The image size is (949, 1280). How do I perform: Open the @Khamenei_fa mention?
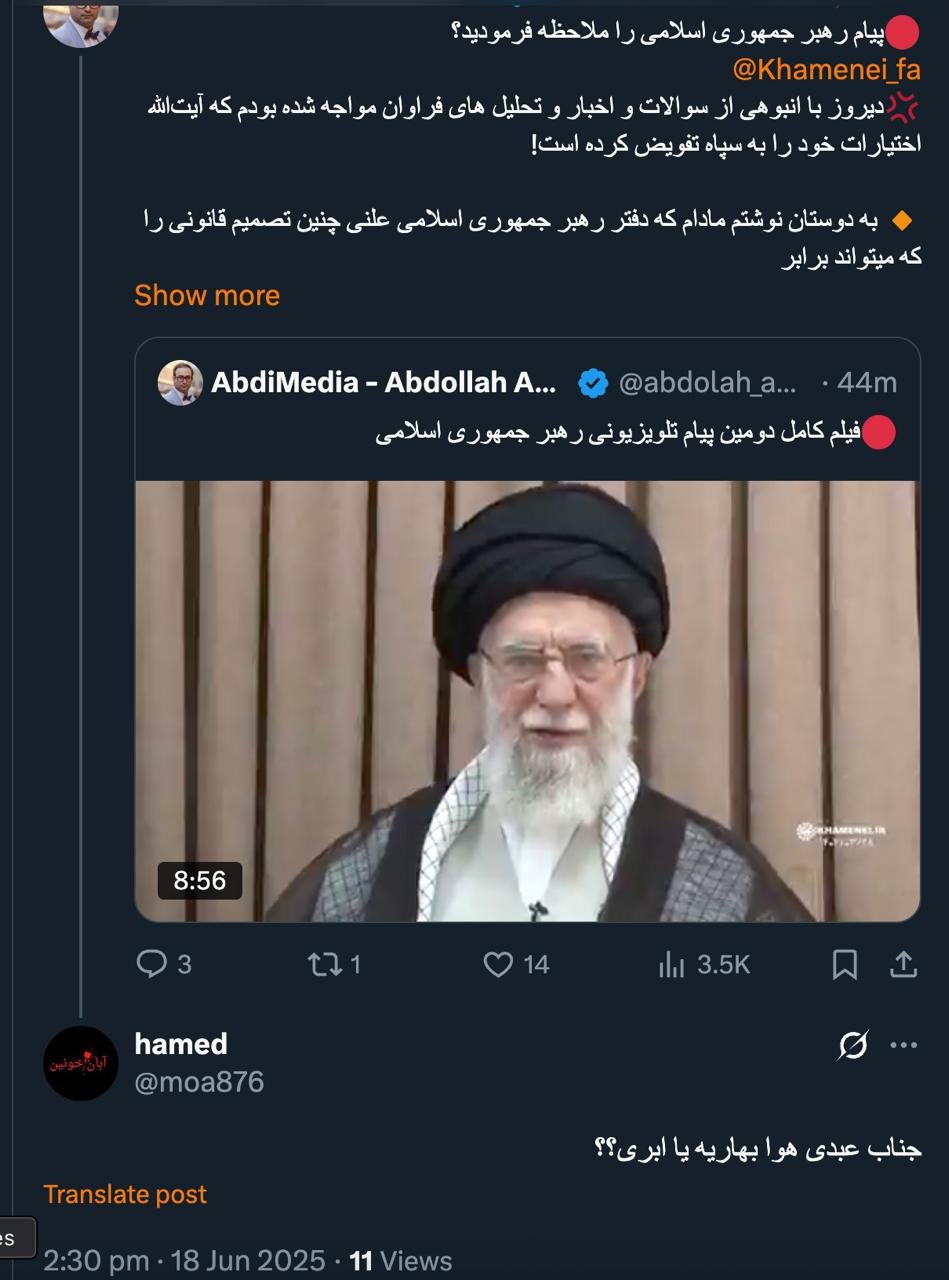tap(826, 70)
